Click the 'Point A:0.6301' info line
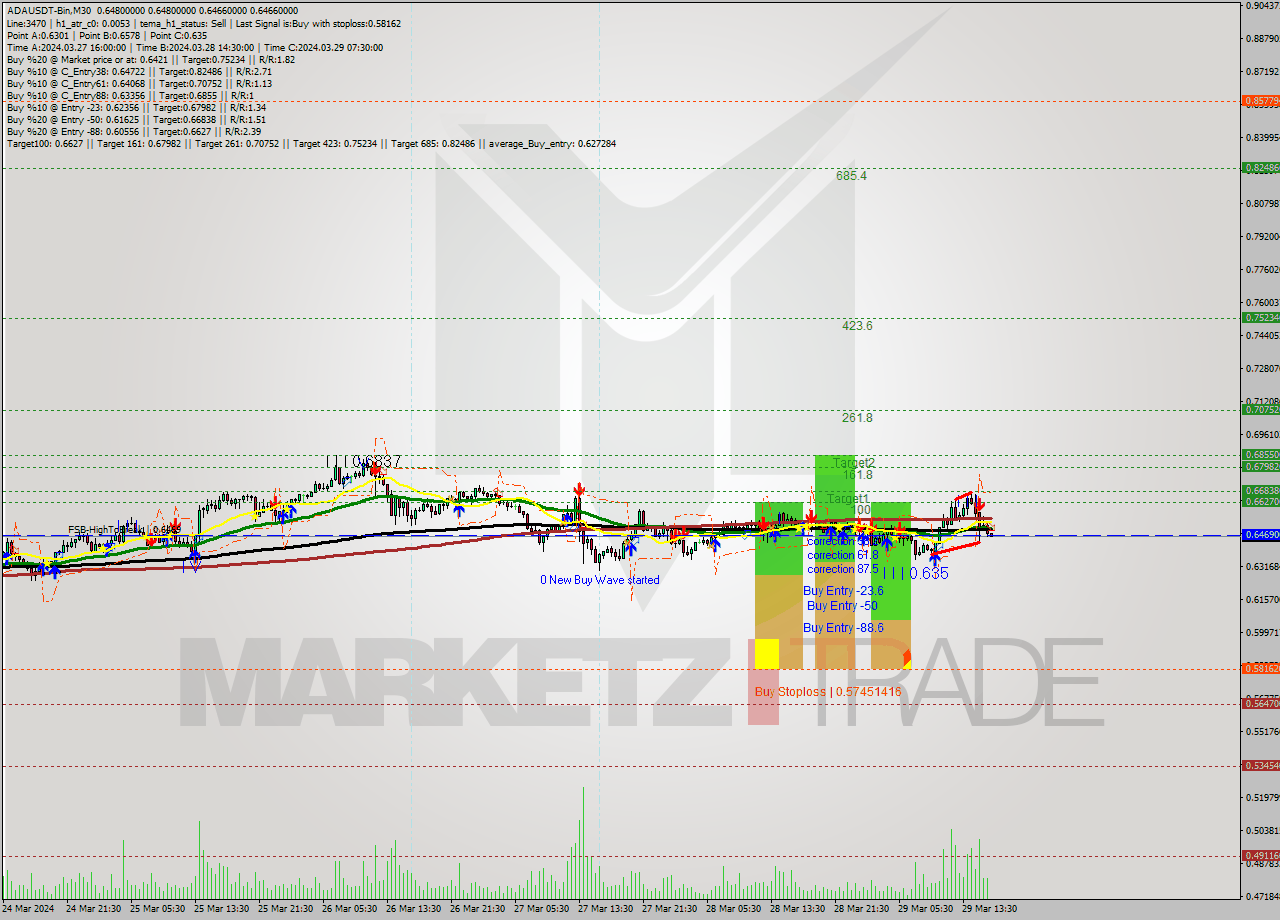This screenshot has height=920, width=1280. click(x=107, y=36)
